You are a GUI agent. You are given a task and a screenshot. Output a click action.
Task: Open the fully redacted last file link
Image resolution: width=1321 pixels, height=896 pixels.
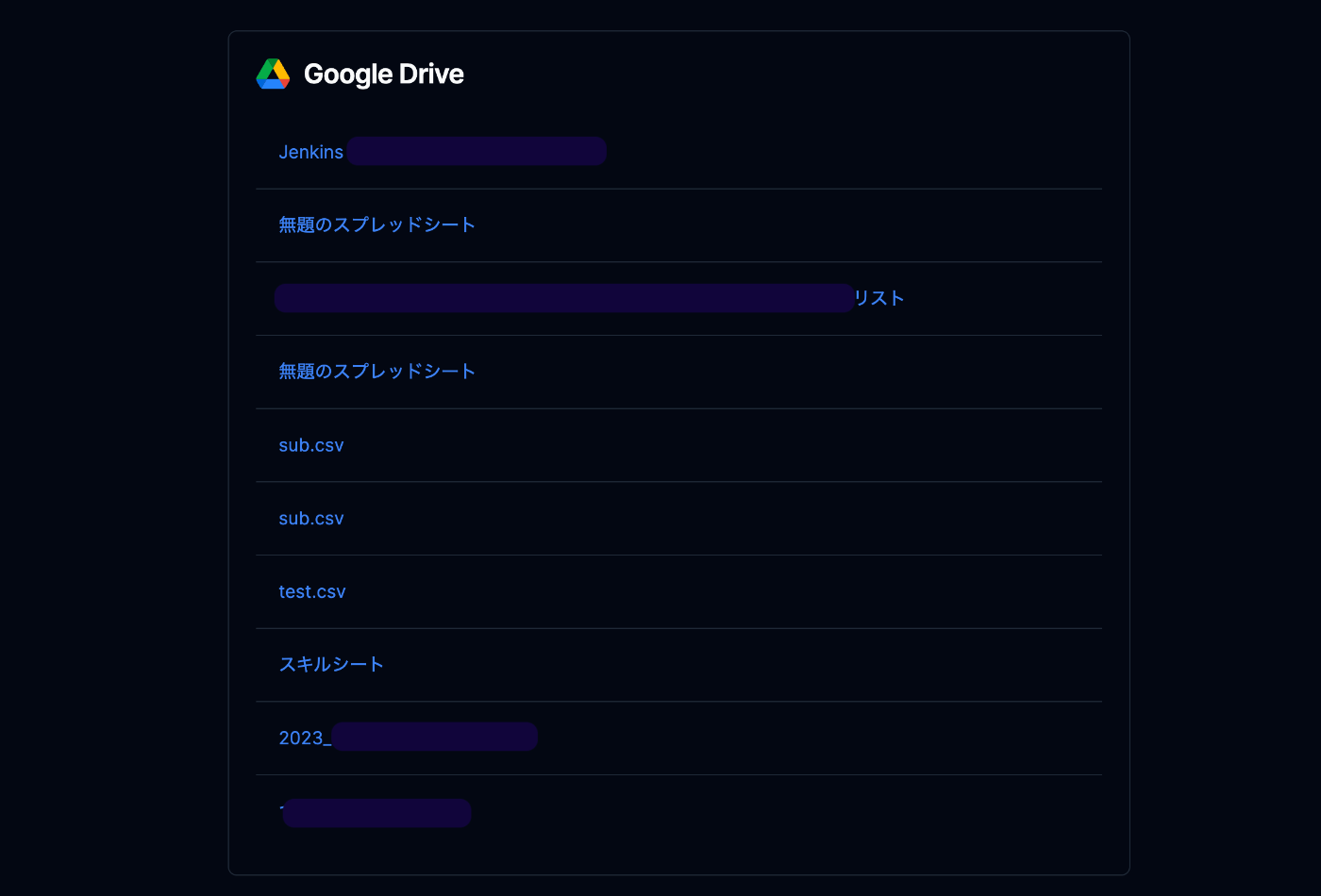(376, 813)
